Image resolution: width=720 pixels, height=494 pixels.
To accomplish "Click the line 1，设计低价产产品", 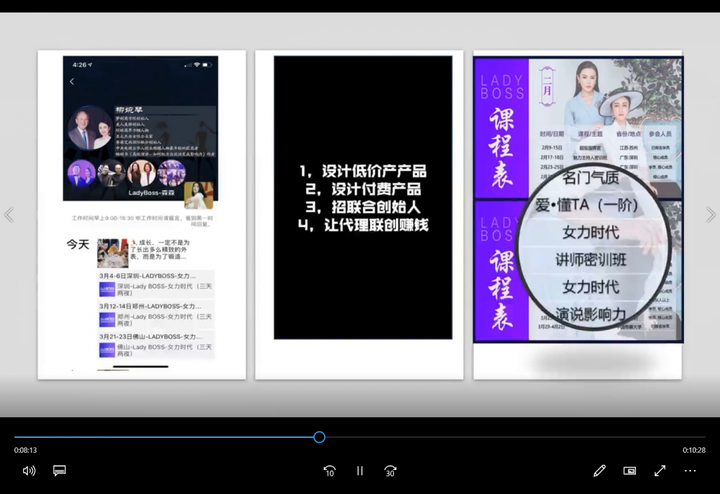I will [x=363, y=171].
